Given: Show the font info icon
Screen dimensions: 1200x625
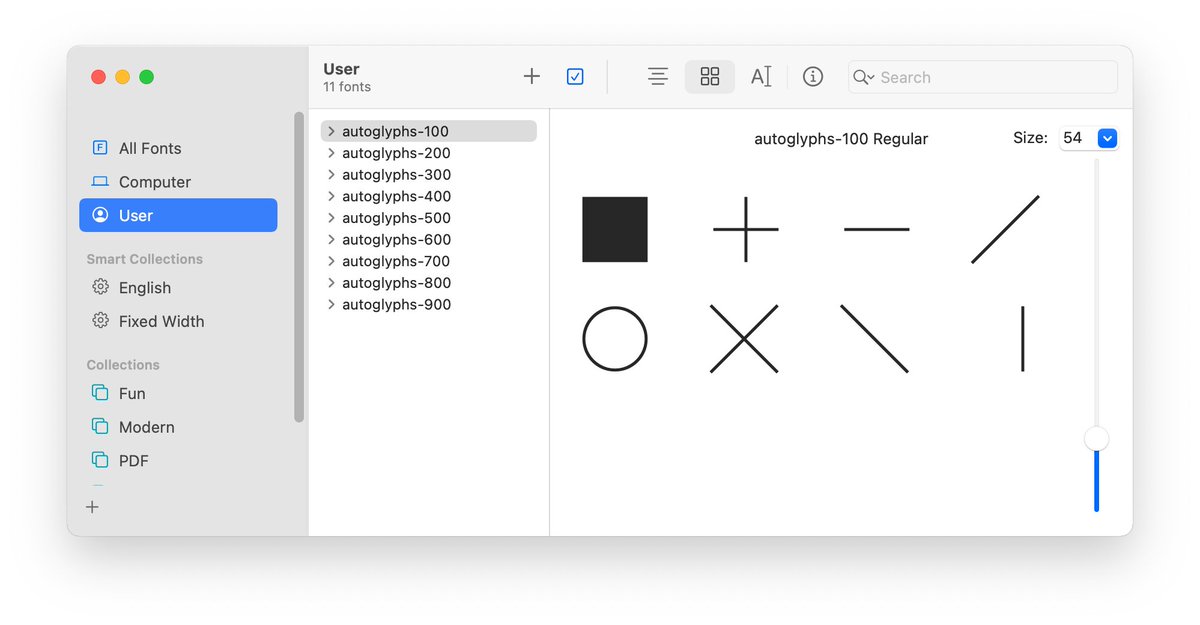Looking at the screenshot, I should [813, 77].
